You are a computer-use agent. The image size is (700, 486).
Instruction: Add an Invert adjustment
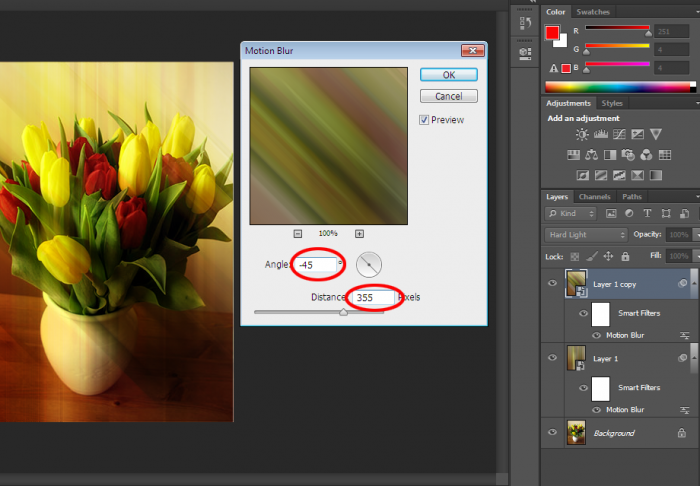[583, 175]
